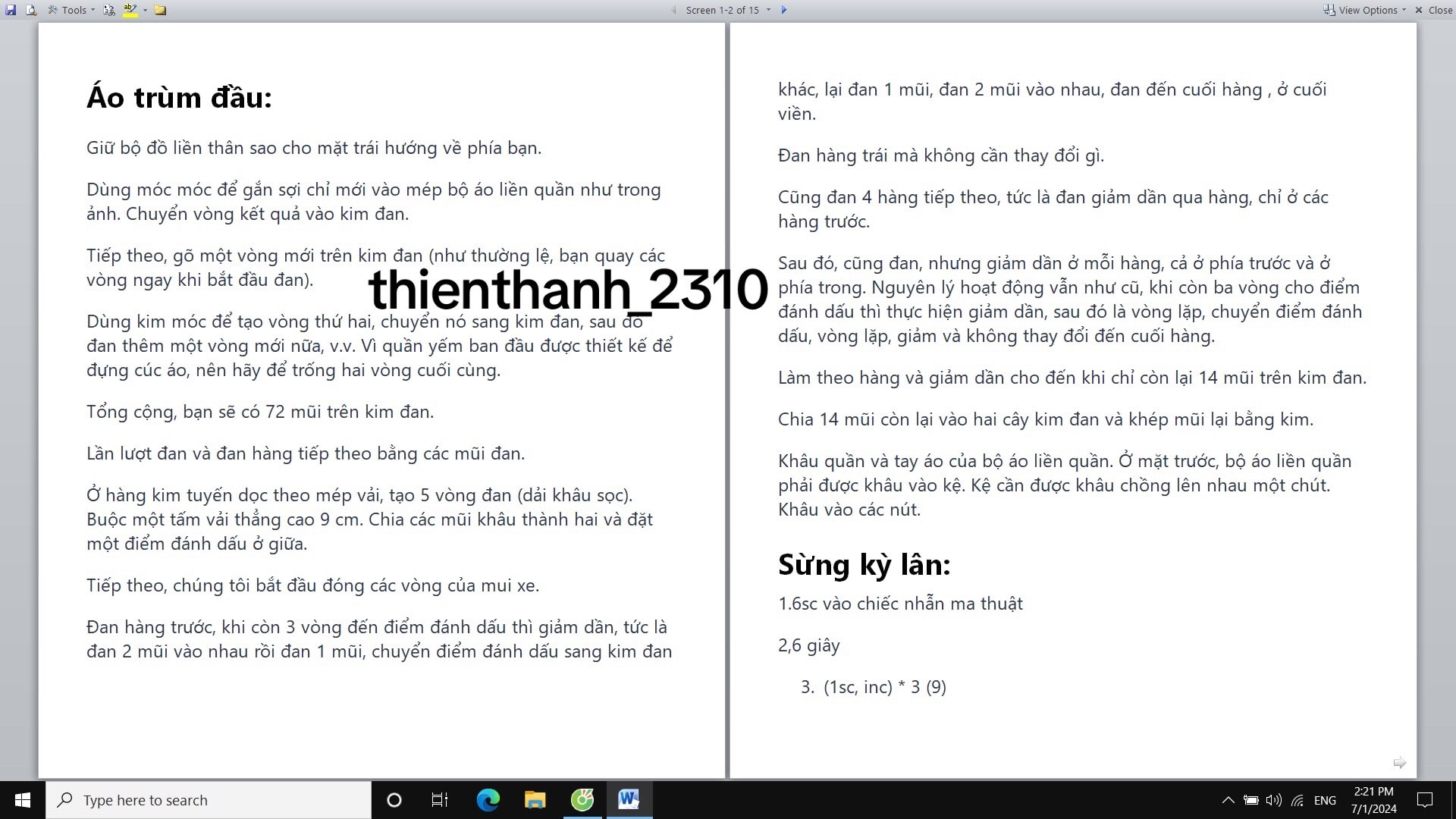The width and height of the screenshot is (1456, 819).
Task: Click the Translate text icon
Action: point(109,10)
